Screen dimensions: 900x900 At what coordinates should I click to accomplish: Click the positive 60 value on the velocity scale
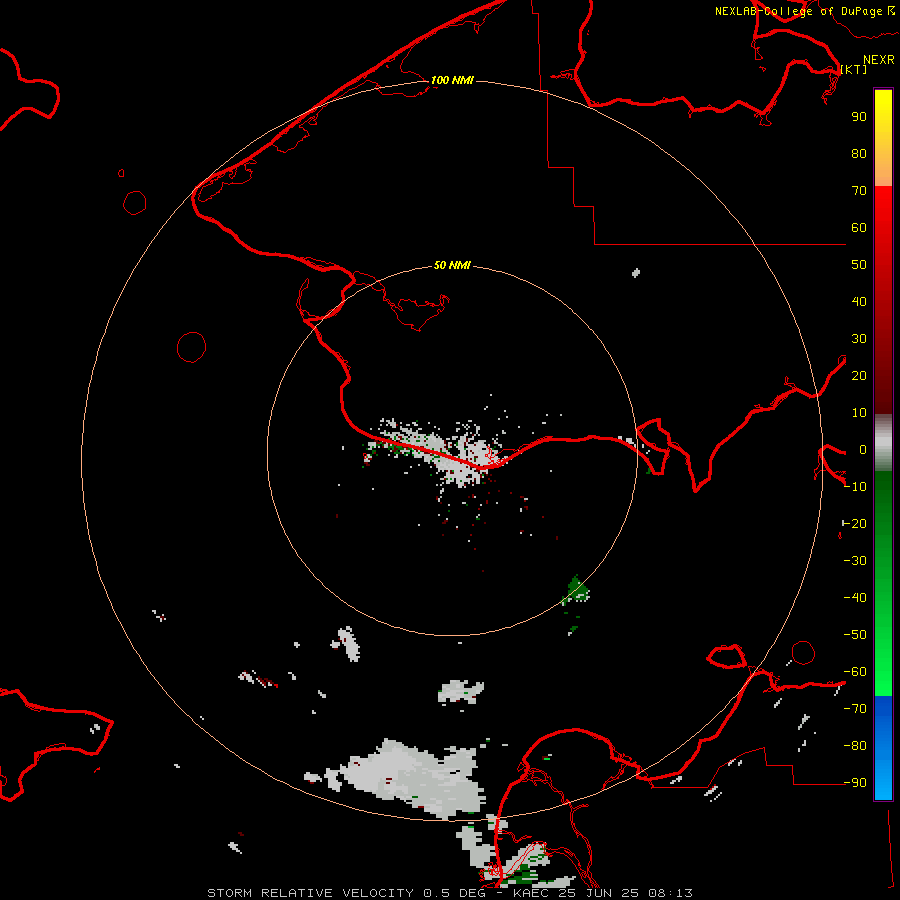point(859,227)
